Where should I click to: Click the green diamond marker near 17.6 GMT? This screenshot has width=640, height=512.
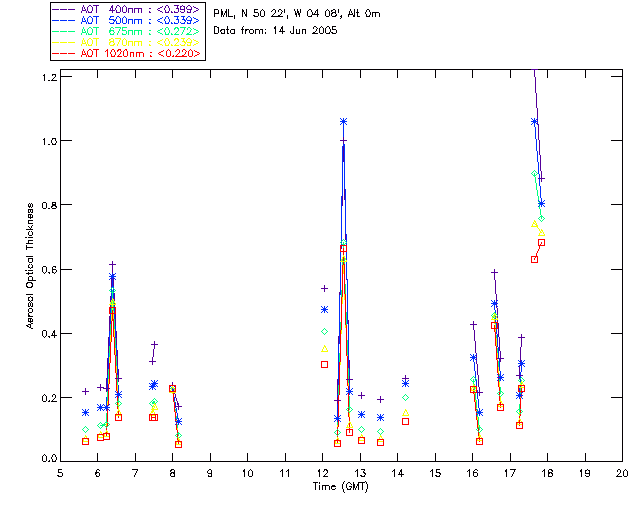click(534, 174)
